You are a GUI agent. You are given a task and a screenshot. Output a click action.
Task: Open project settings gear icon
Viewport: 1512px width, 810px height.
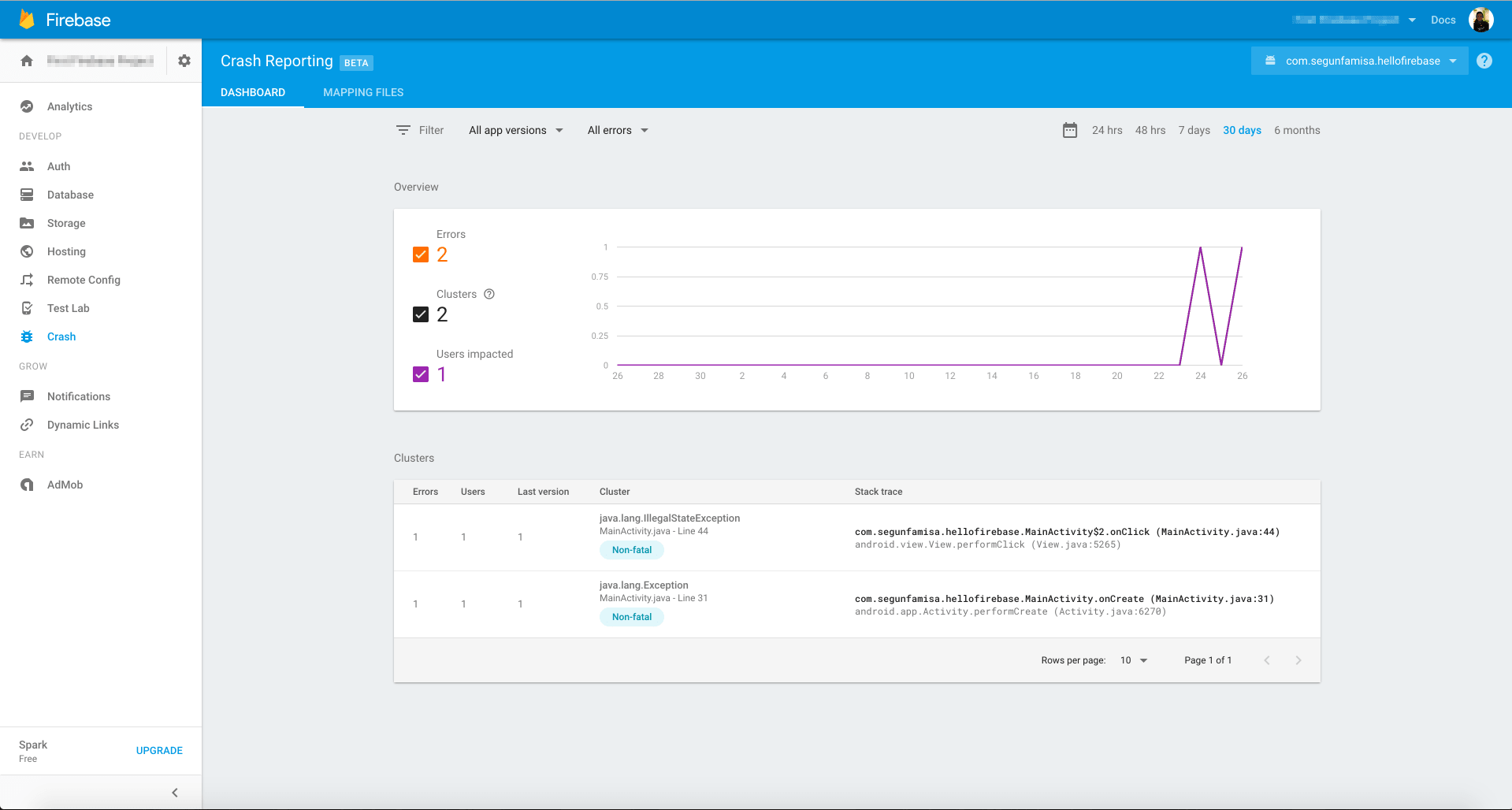point(184,61)
